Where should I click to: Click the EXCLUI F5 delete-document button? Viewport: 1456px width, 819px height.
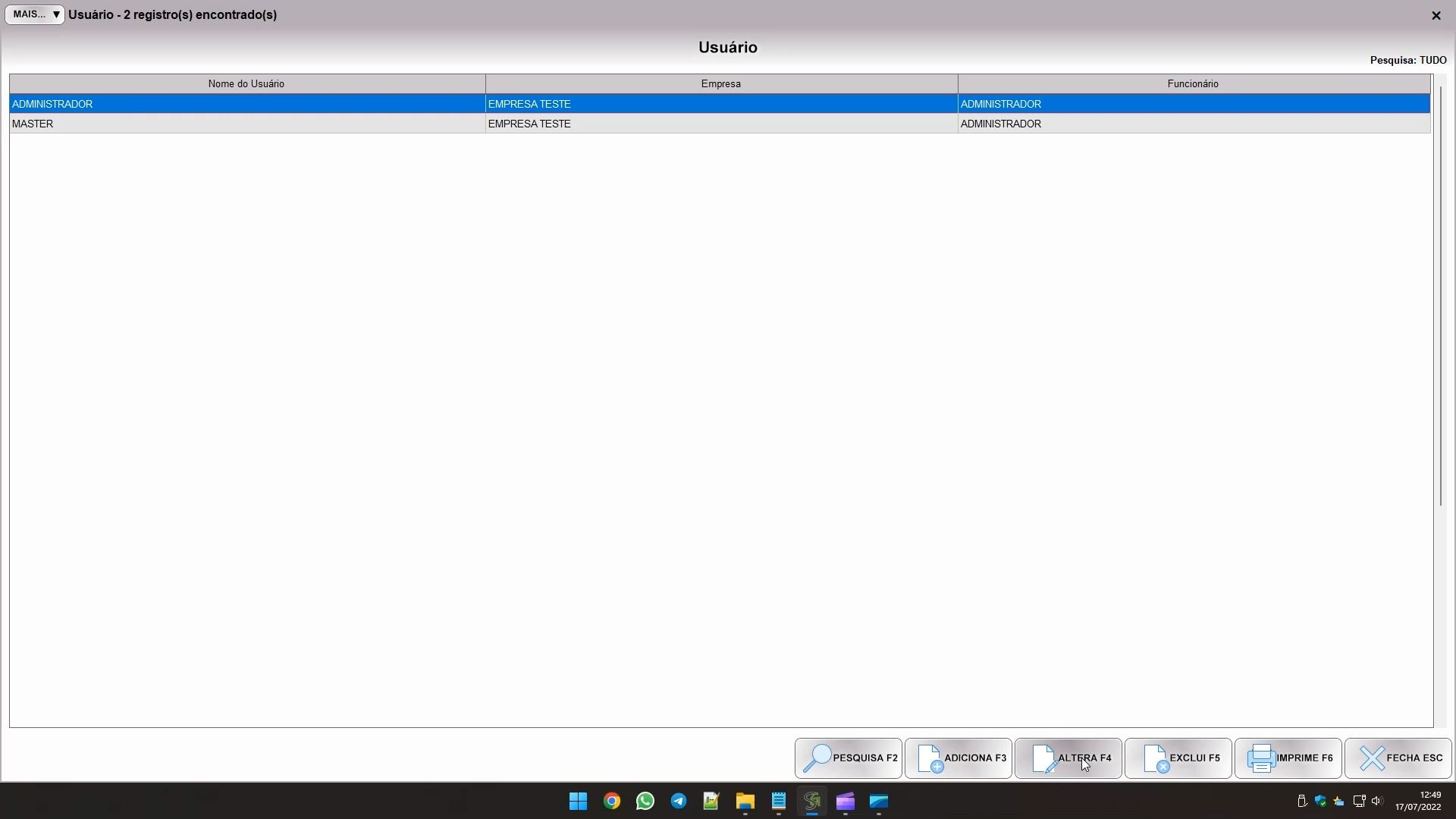click(x=1178, y=758)
